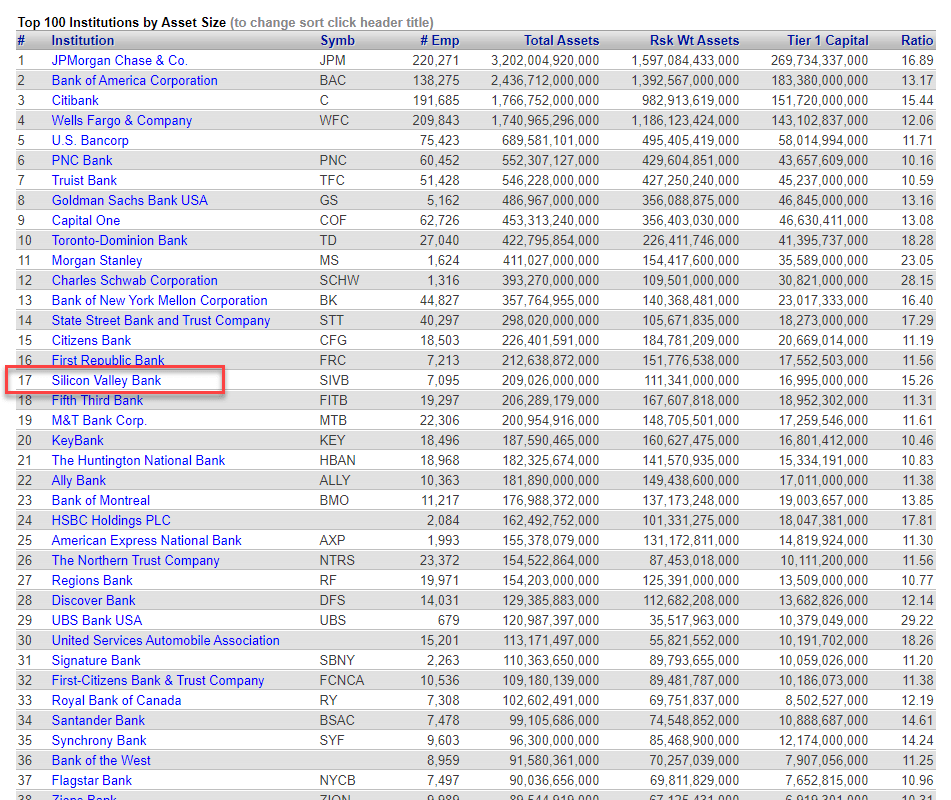The width and height of the screenshot is (951, 800).
Task: Open the U.S. Bancorp link
Action: (x=90, y=141)
